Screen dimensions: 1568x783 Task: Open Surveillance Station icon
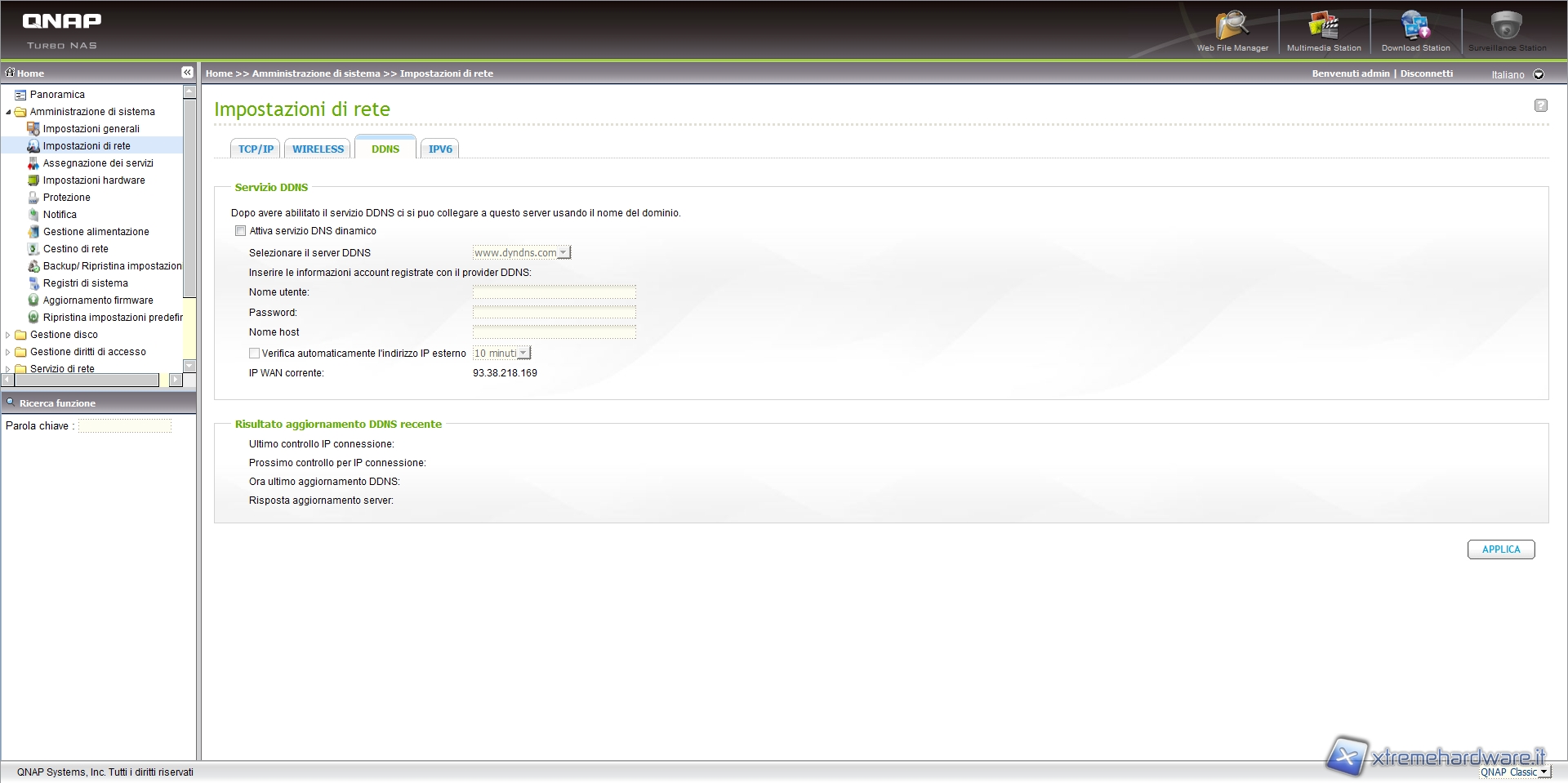click(x=1507, y=27)
